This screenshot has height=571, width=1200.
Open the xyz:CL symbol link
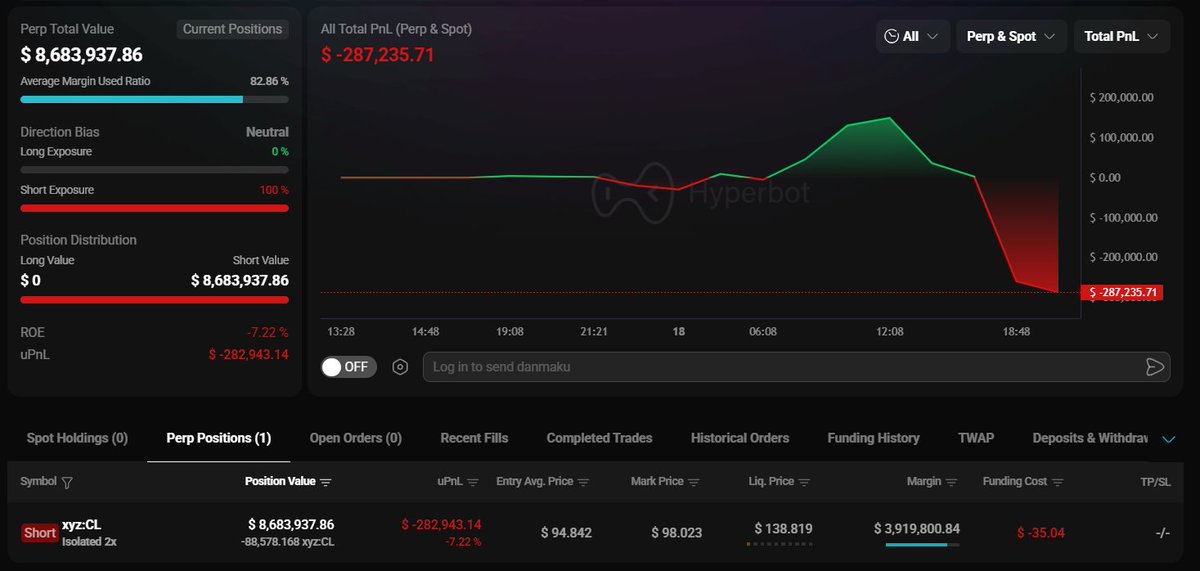[81, 525]
